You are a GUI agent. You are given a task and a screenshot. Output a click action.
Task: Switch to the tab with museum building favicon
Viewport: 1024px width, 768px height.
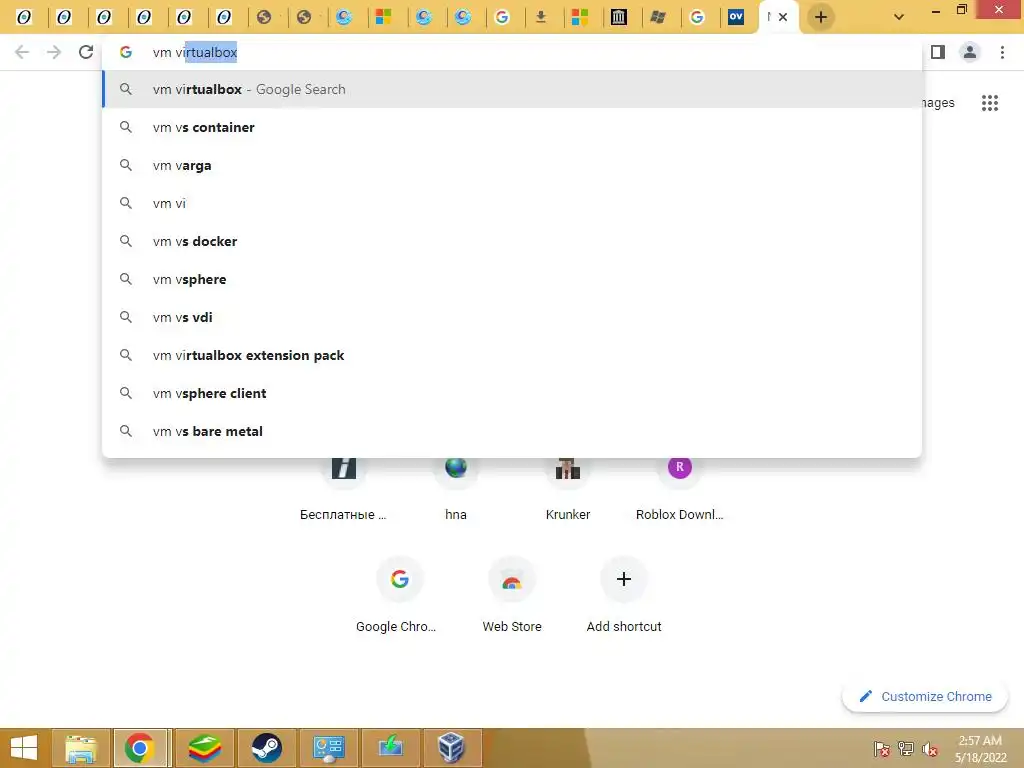coord(618,17)
